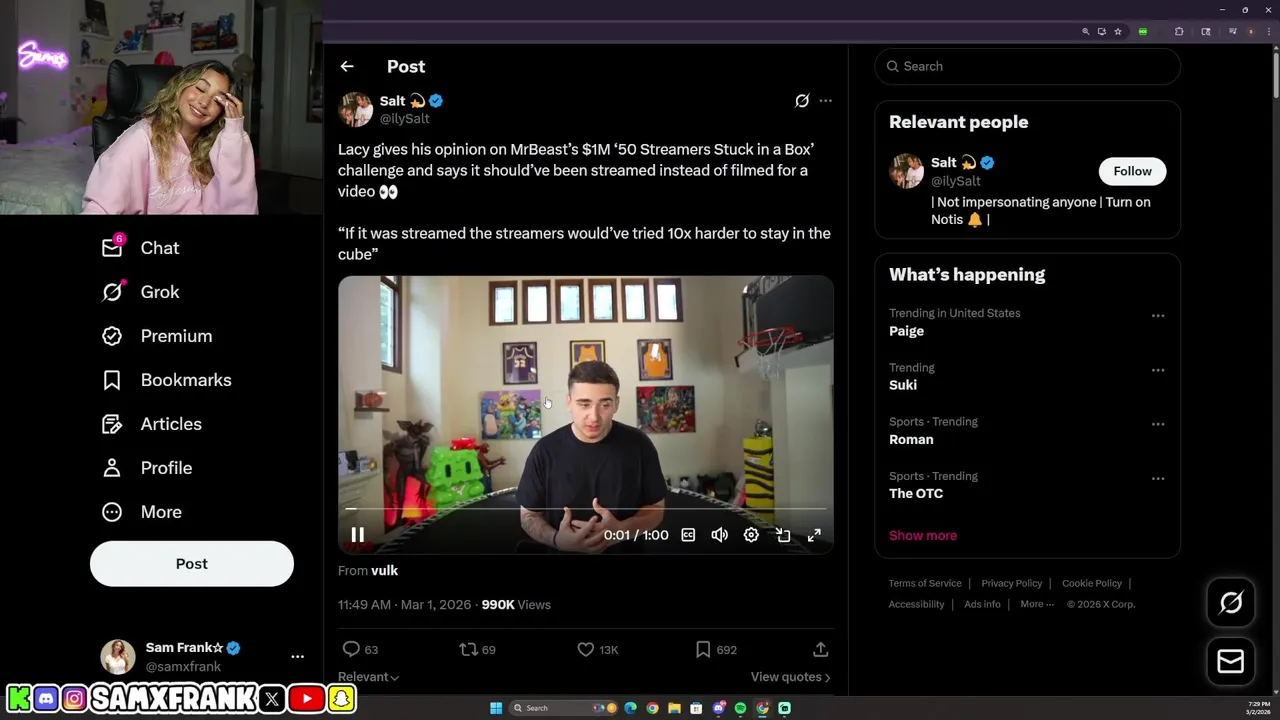1280x720 pixels.
Task: Go back using the arrow beside Post
Action: 347,66
